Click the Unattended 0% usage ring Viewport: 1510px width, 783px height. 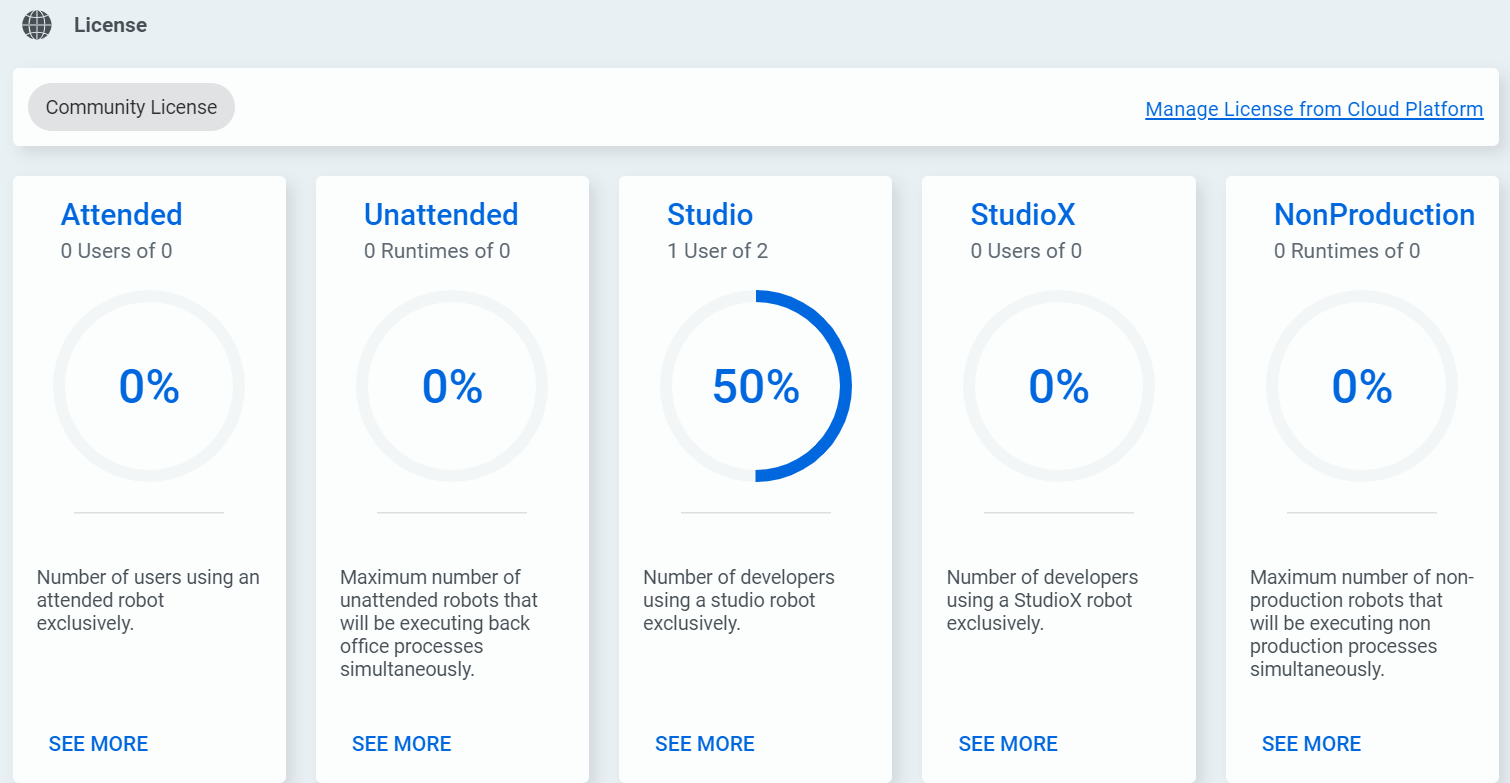(452, 386)
